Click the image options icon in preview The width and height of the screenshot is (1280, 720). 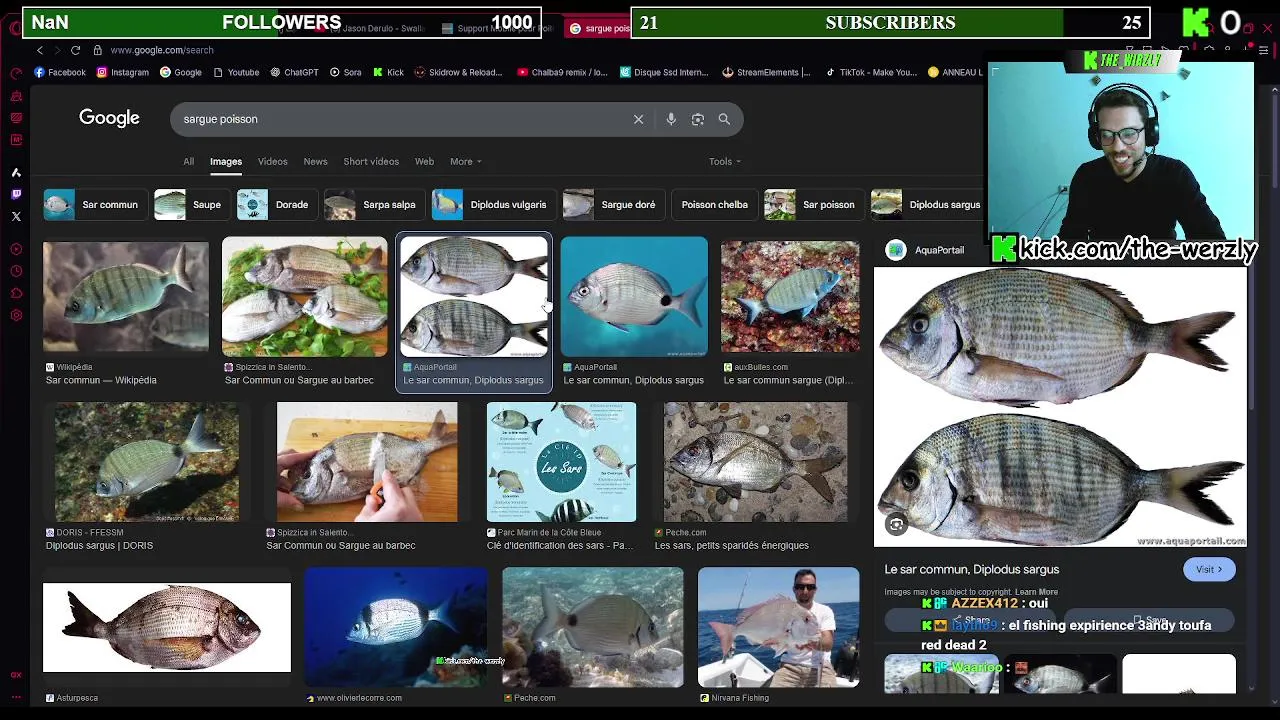(x=896, y=524)
